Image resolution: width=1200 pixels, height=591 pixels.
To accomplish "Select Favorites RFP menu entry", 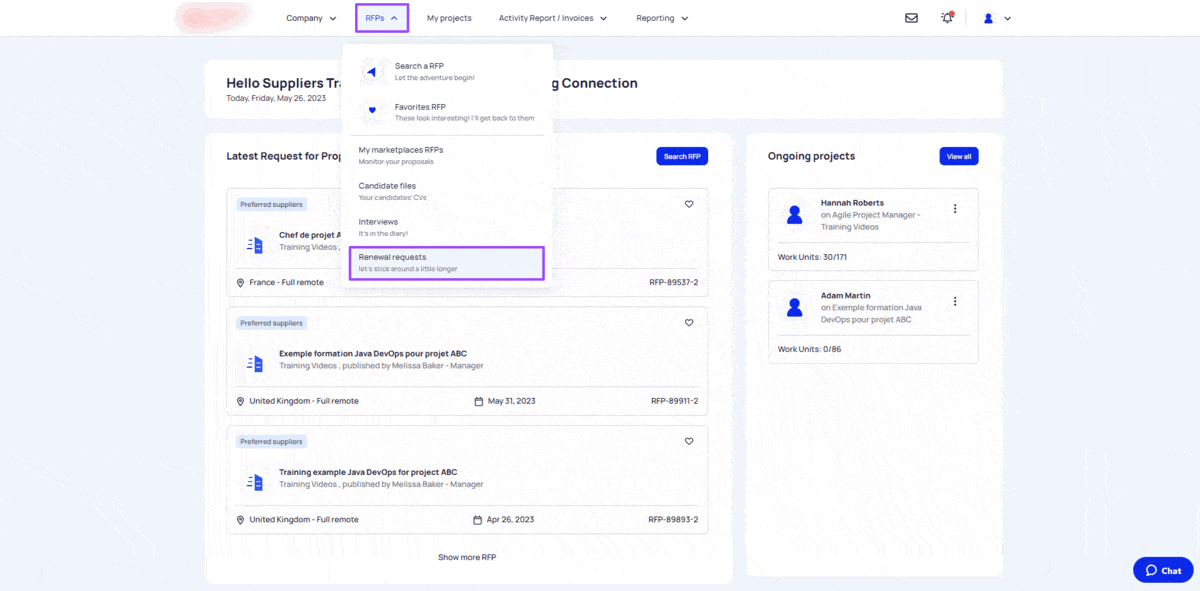I will [447, 111].
